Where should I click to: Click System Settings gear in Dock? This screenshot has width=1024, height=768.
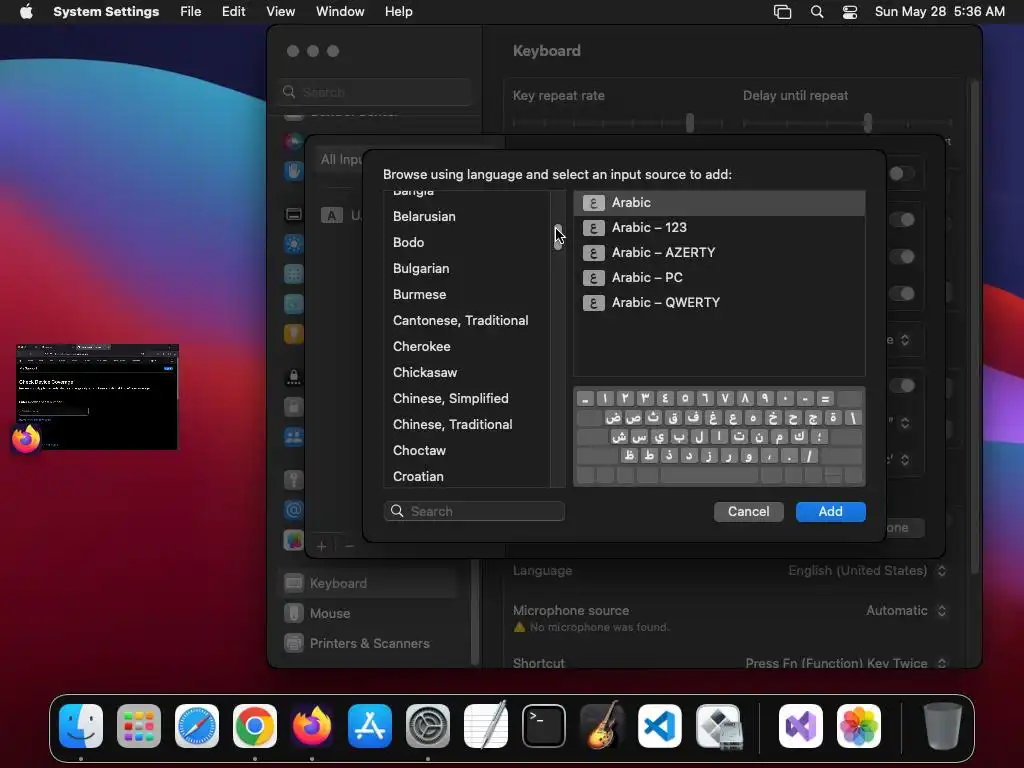tap(428, 726)
